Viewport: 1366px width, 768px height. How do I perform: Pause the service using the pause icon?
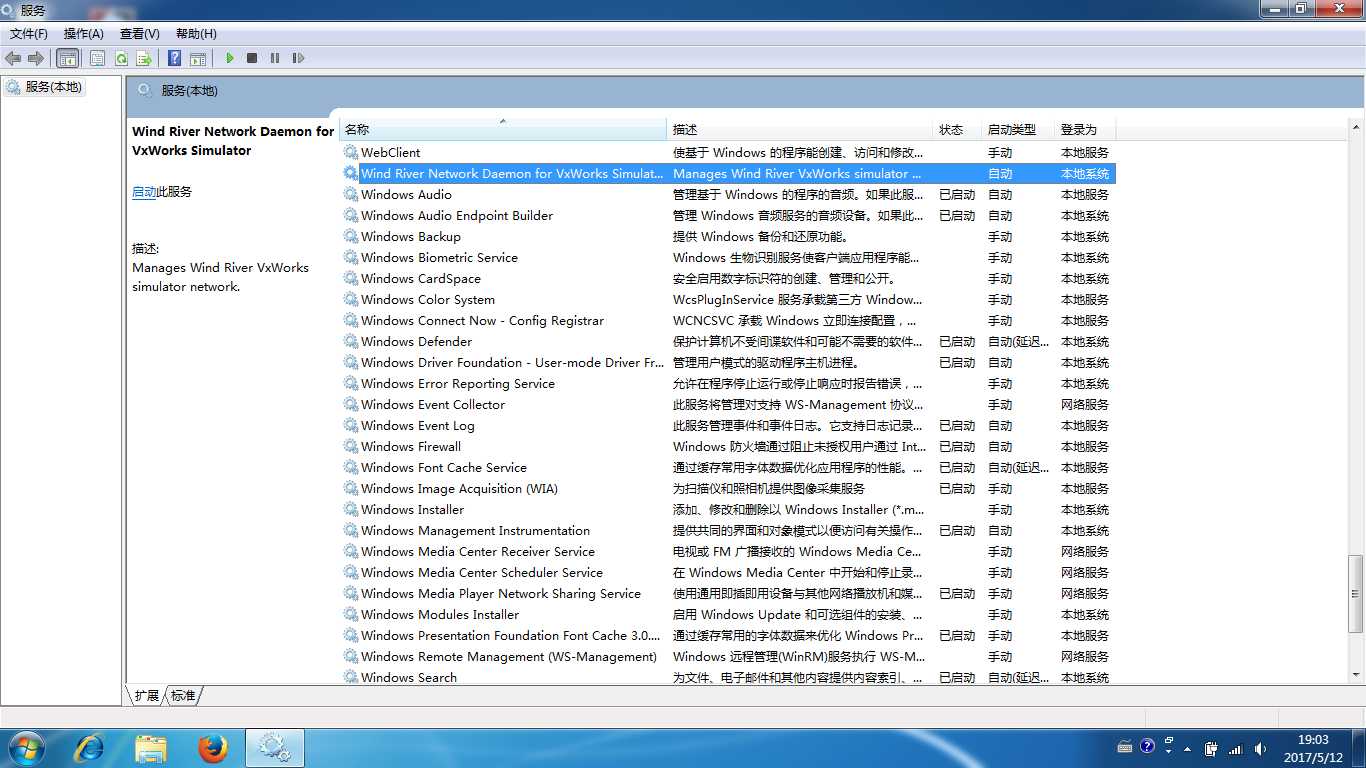[x=275, y=58]
